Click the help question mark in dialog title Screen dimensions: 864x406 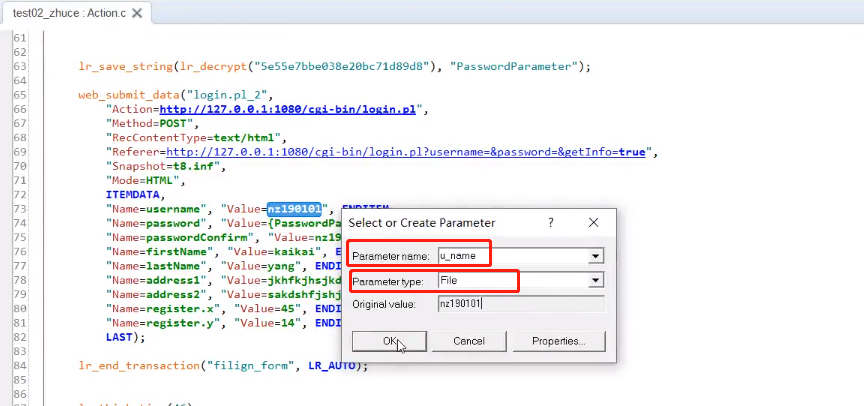550,223
